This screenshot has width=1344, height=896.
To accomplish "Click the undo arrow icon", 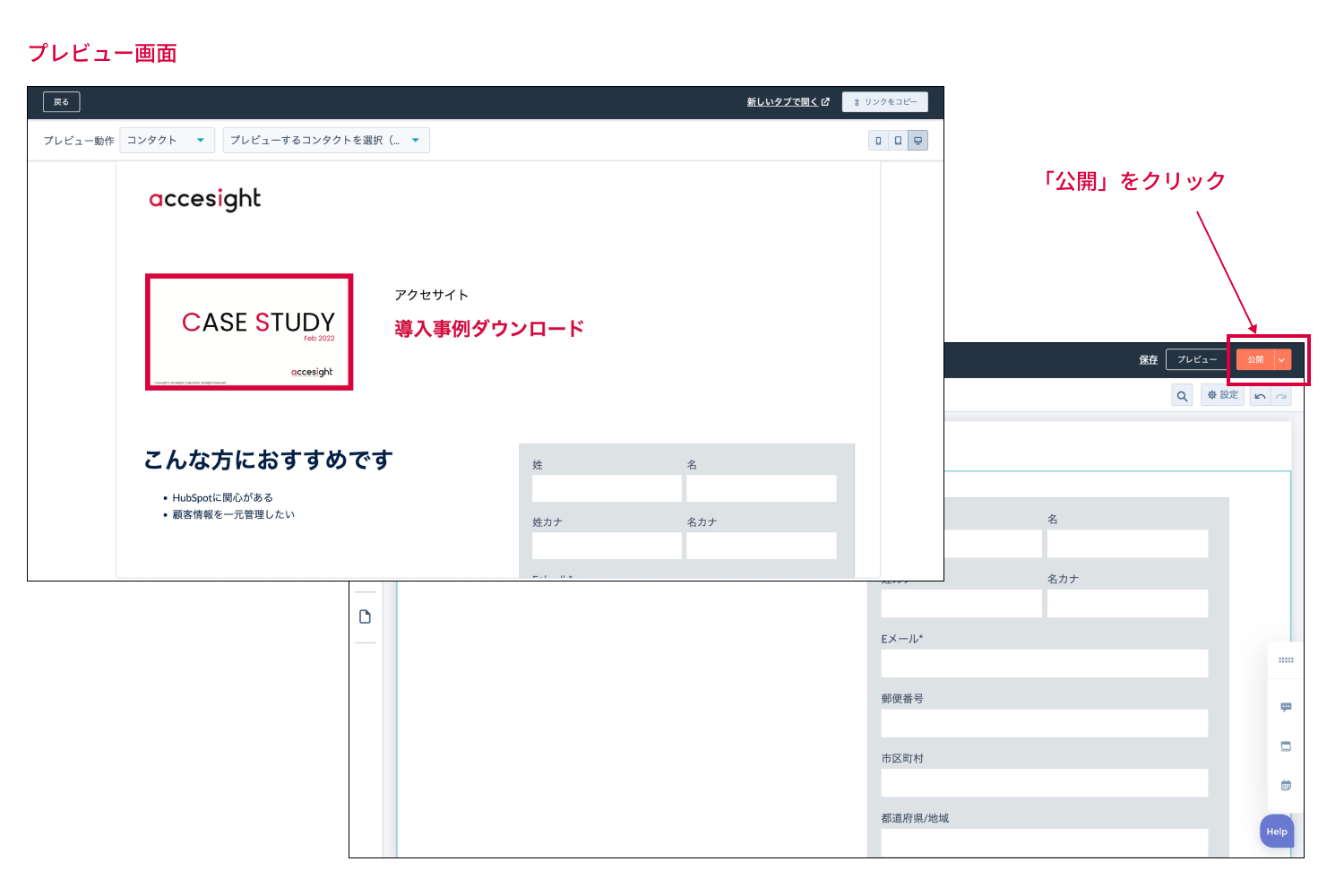I will click(1261, 396).
